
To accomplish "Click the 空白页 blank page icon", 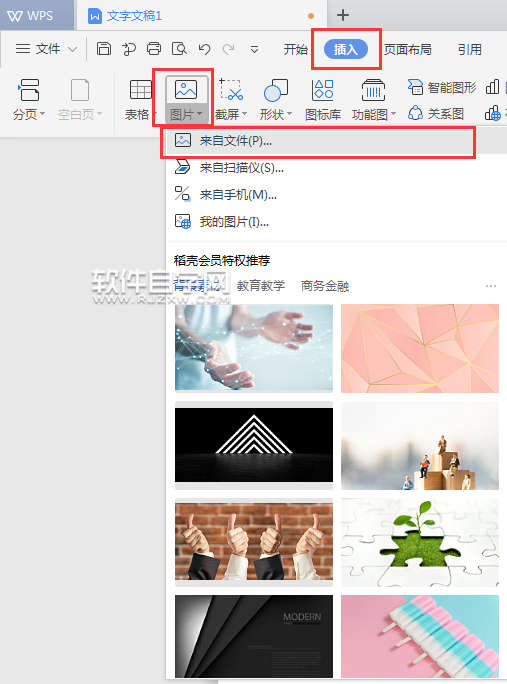I will tap(80, 90).
